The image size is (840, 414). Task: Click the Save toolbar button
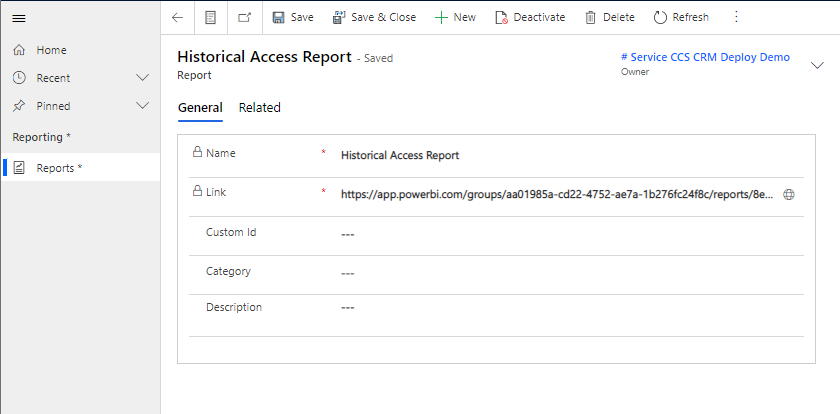[293, 17]
